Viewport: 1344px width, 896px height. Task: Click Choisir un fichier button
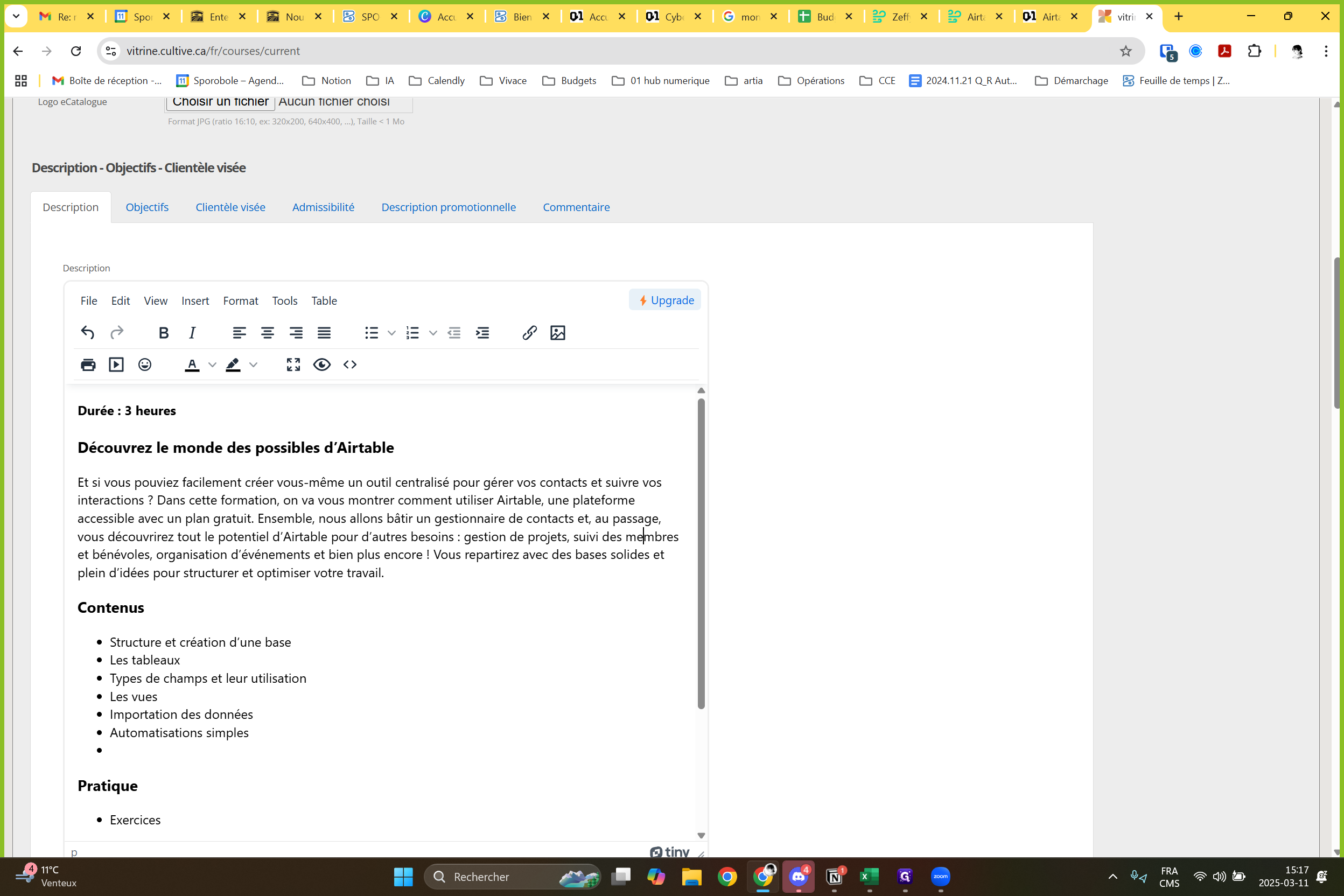click(x=221, y=103)
